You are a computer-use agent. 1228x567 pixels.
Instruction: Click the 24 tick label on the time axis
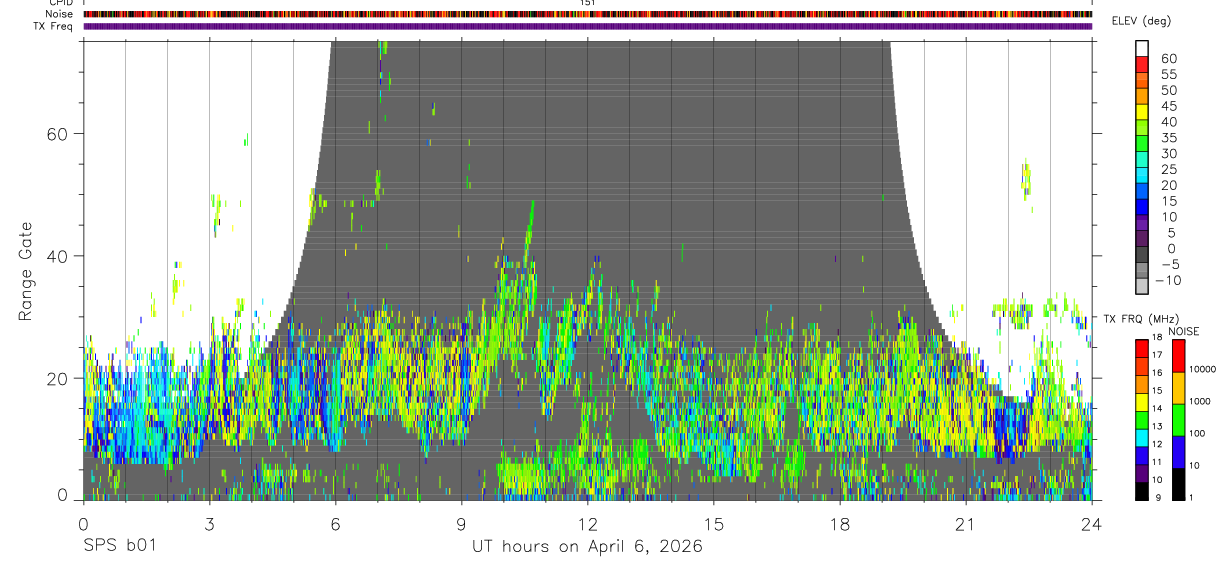point(1091,523)
